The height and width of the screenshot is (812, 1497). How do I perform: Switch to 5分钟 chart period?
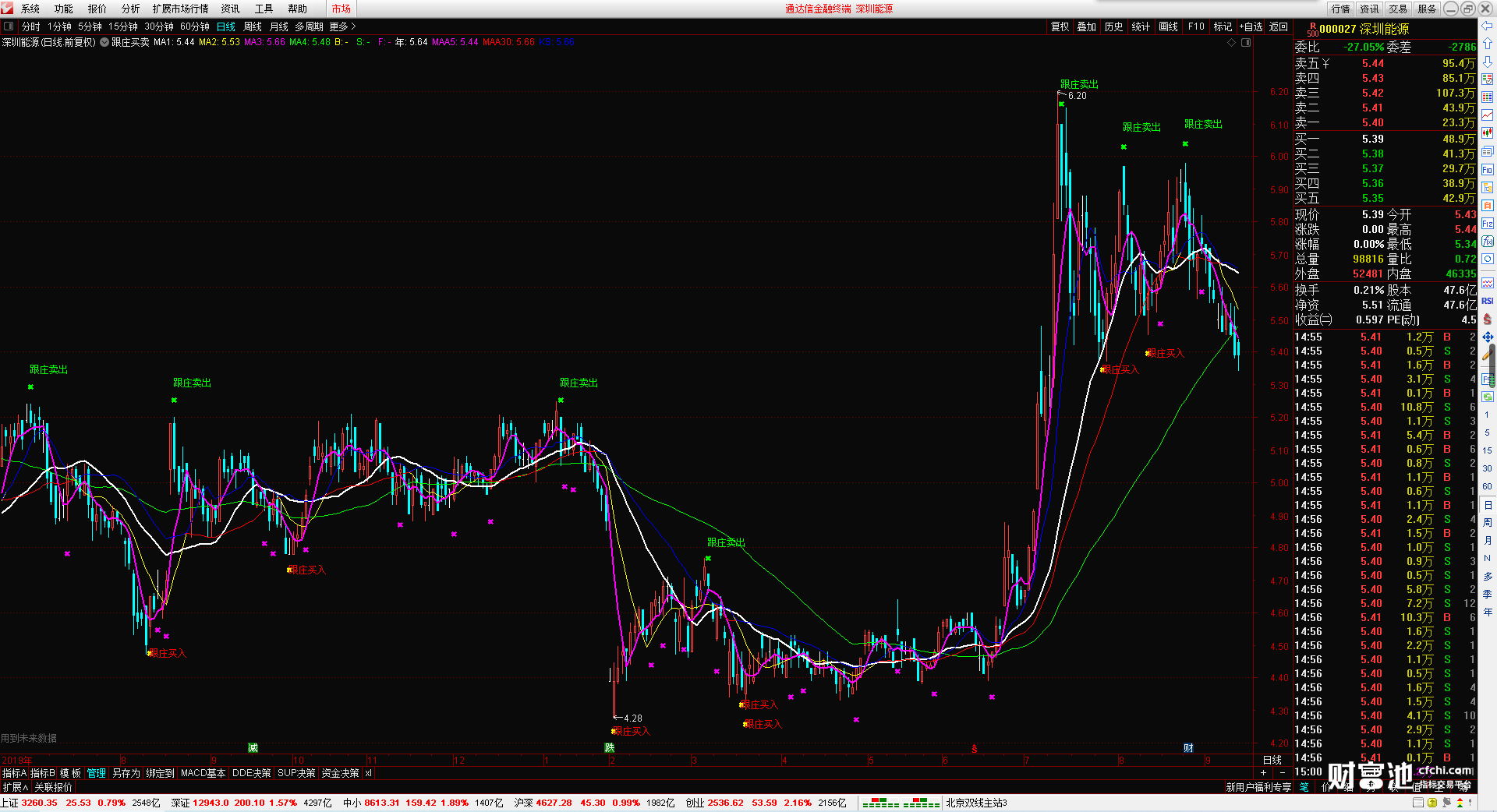coord(90,26)
